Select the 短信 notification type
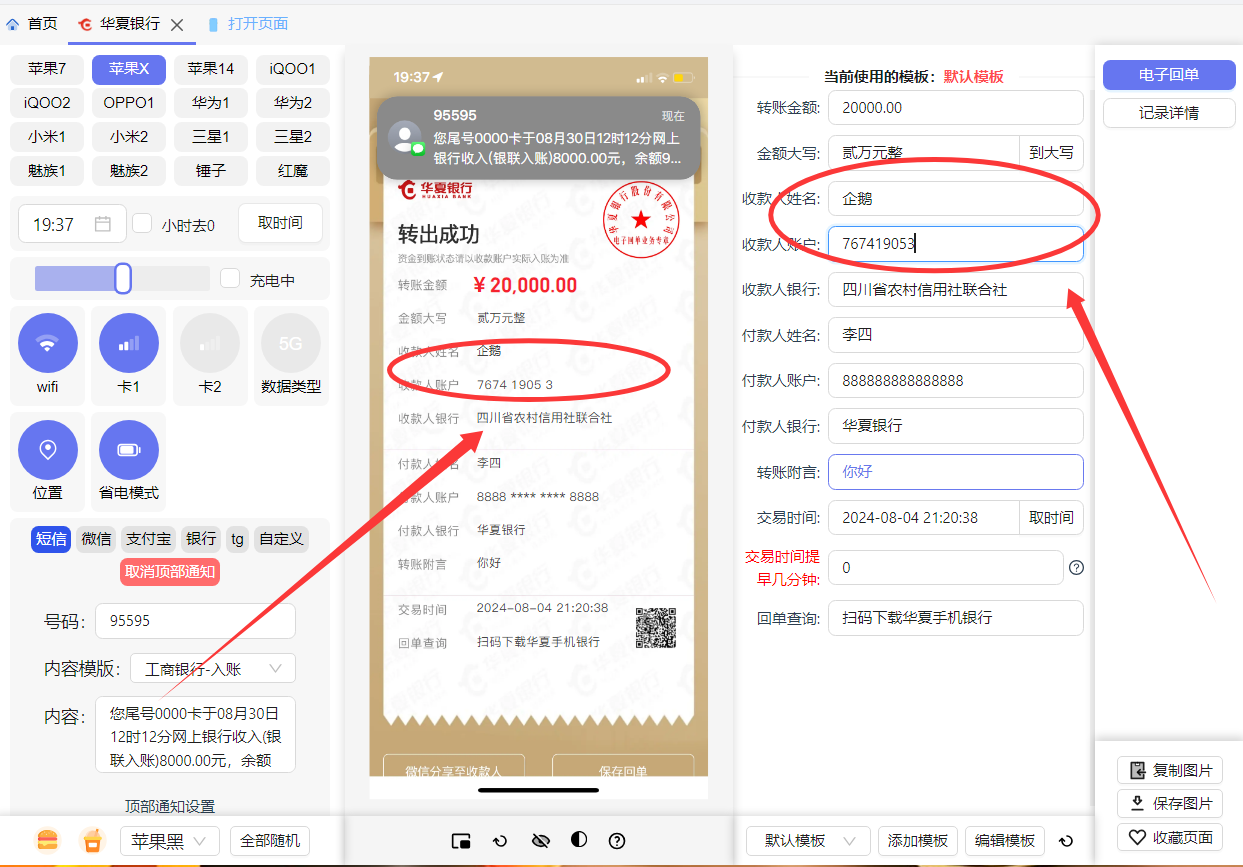Screen dimensions: 1243x867 (x=51, y=539)
